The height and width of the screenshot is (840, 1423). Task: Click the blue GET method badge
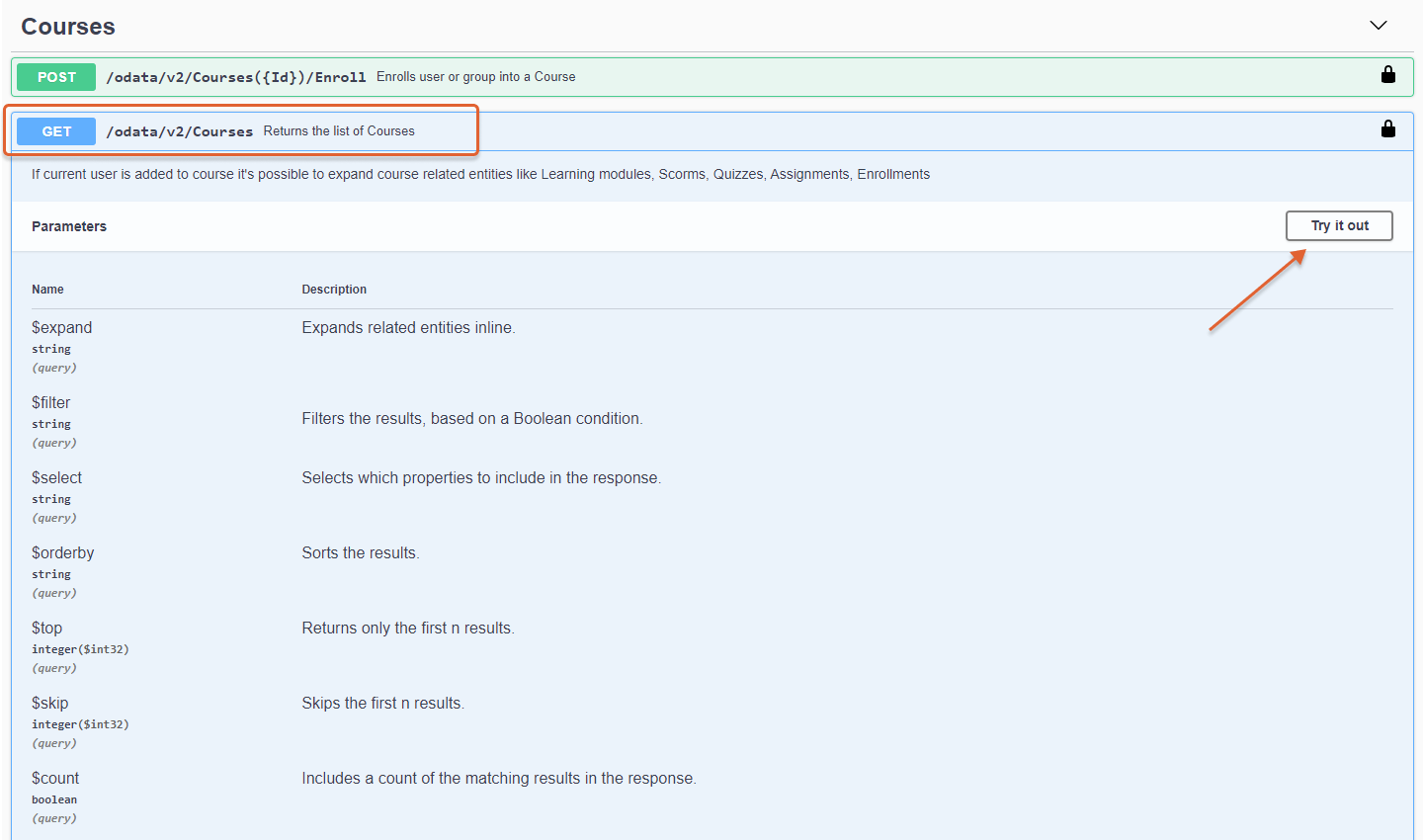tap(56, 131)
